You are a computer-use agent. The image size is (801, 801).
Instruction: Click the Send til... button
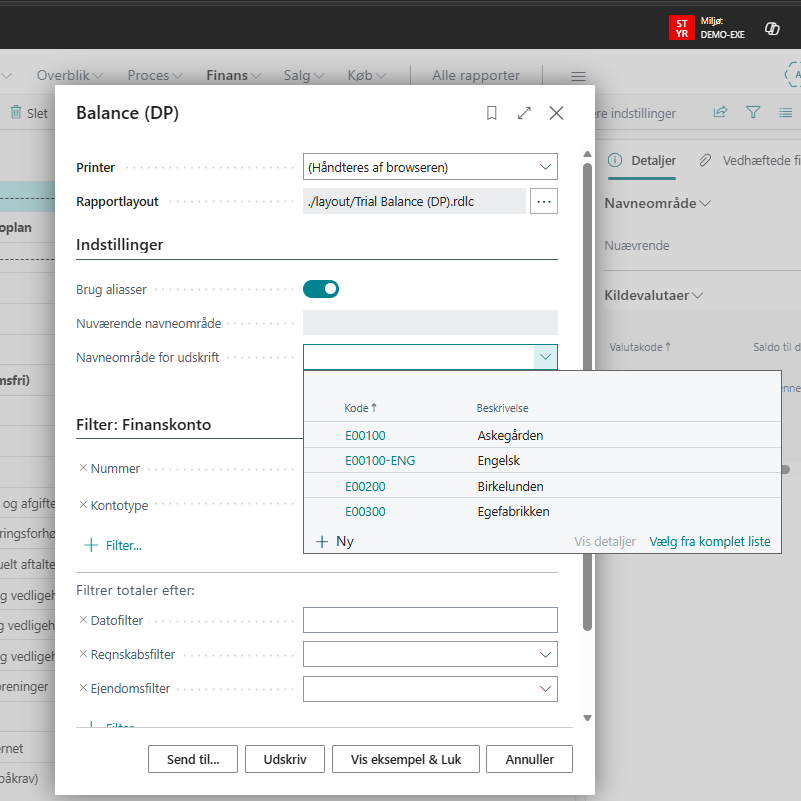pyautogui.click(x=193, y=759)
